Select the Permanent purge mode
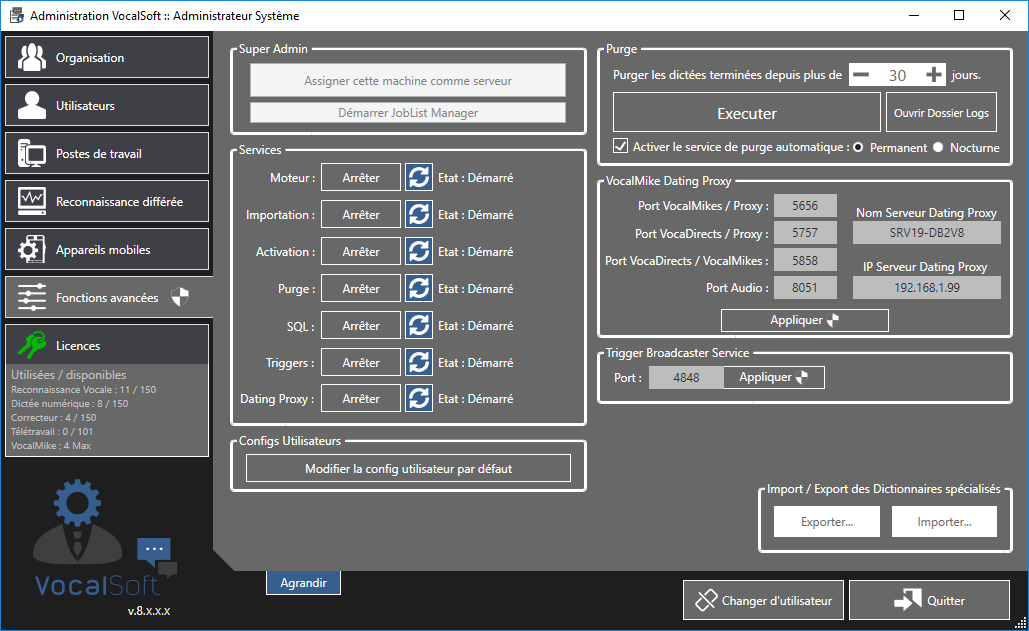This screenshot has height=631, width=1029. pos(858,148)
